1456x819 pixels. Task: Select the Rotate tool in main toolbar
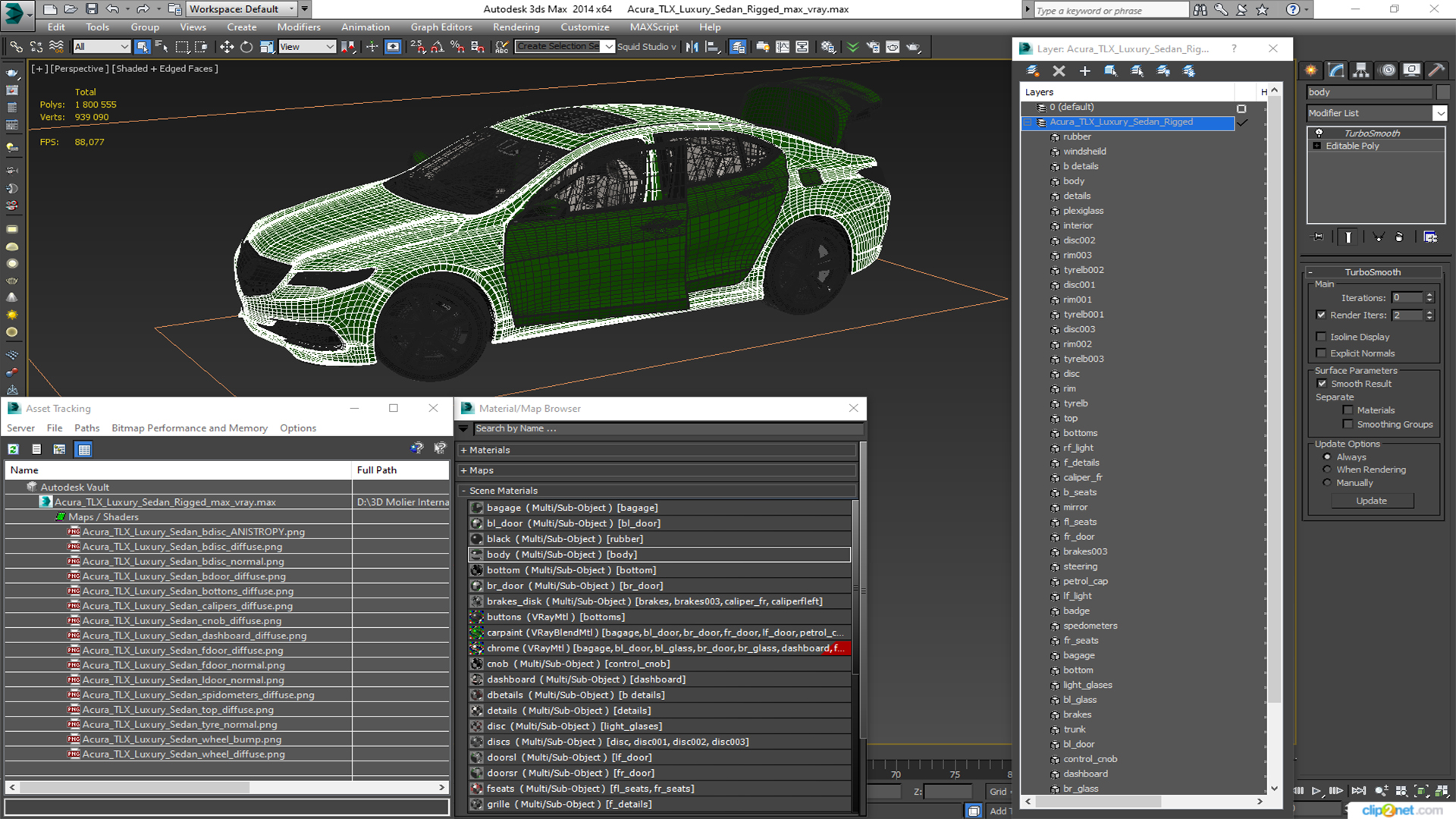[246, 47]
